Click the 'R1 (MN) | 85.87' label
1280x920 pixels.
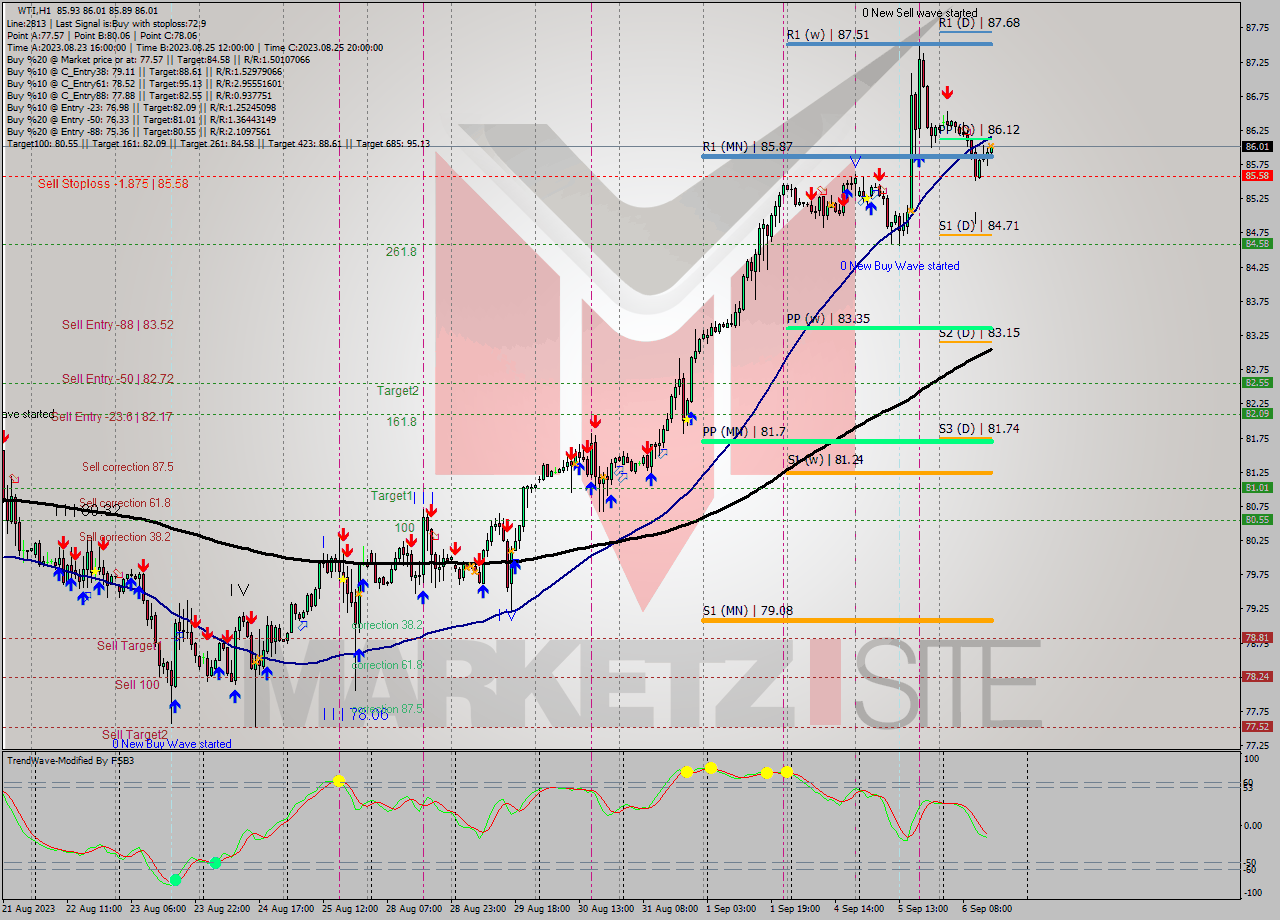tap(747, 147)
